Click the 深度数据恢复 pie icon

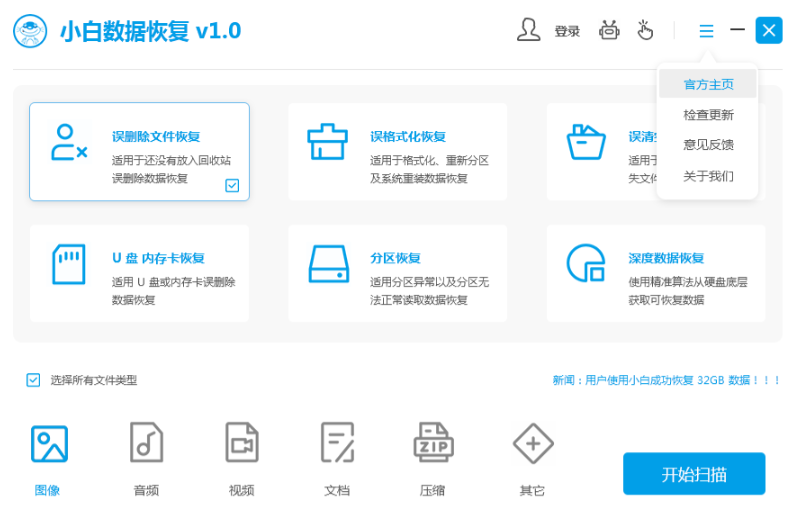click(586, 263)
